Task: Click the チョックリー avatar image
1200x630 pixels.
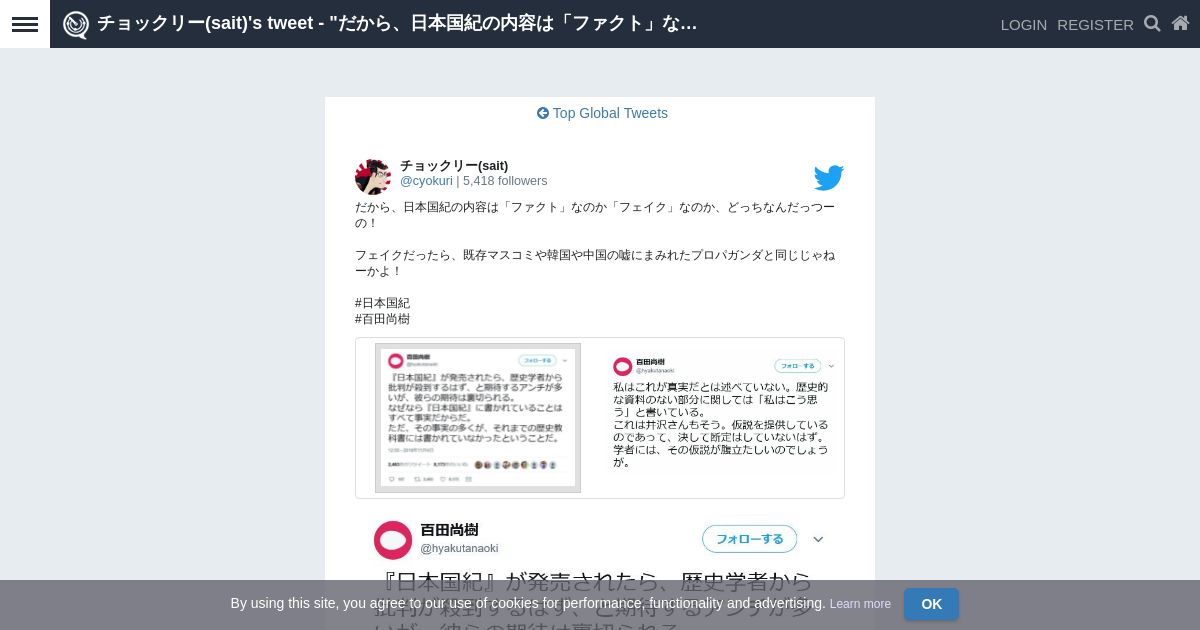Action: pos(373,176)
